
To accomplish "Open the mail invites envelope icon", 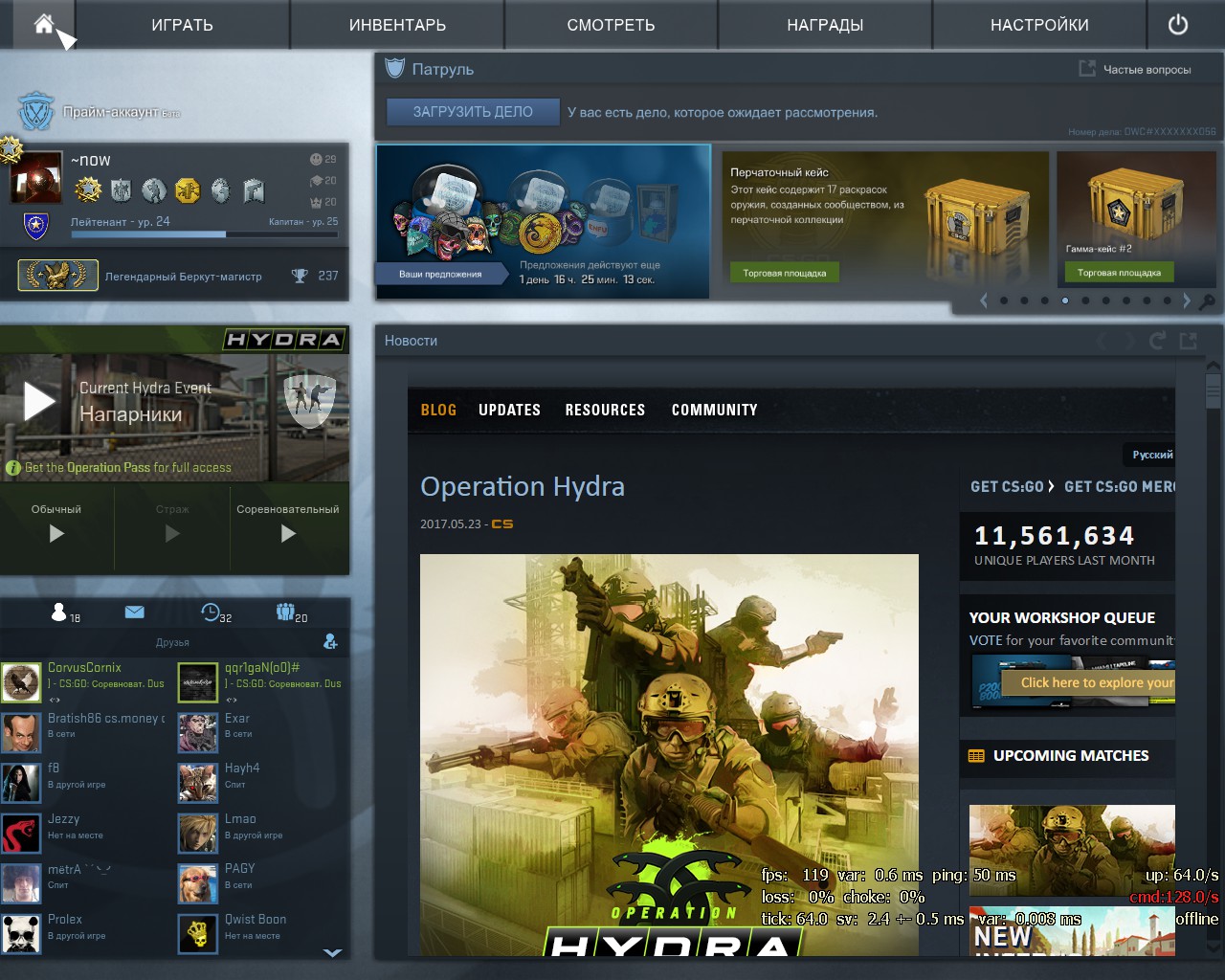I will pyautogui.click(x=134, y=612).
